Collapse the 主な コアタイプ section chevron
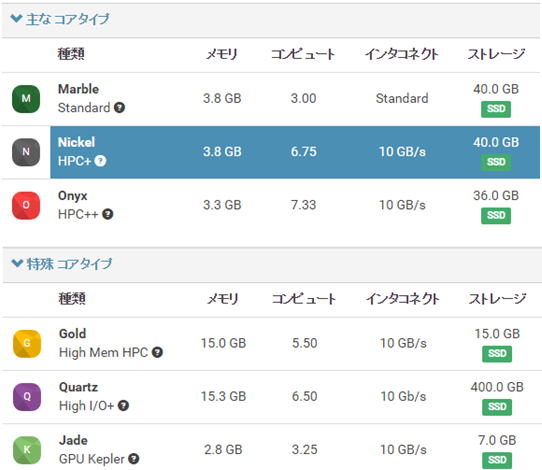This screenshot has width=542, height=470. click(16, 18)
